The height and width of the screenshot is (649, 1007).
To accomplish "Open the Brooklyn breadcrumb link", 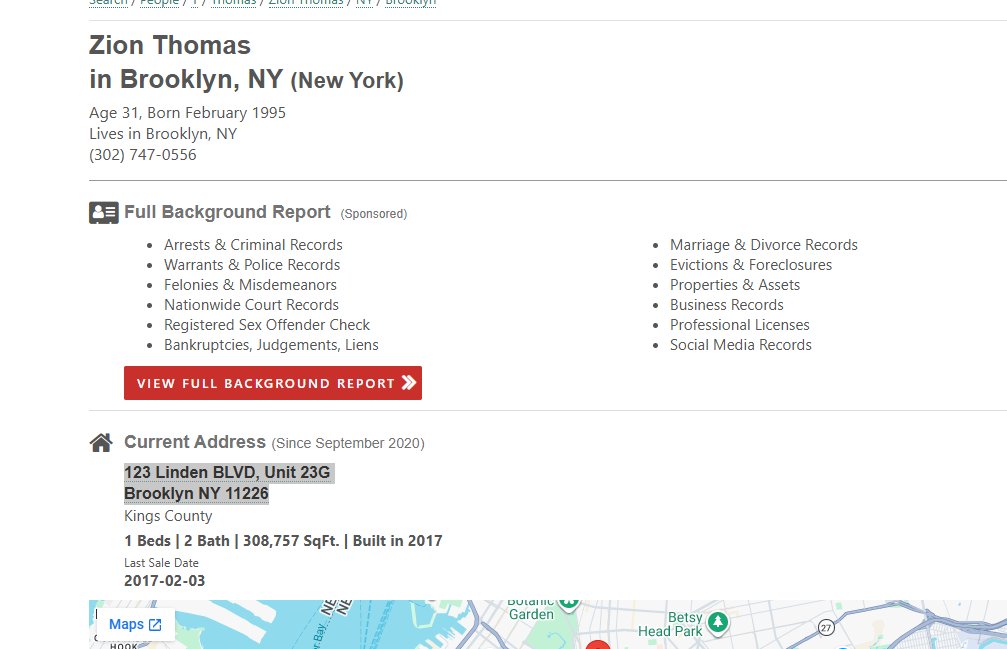I will (x=410, y=3).
